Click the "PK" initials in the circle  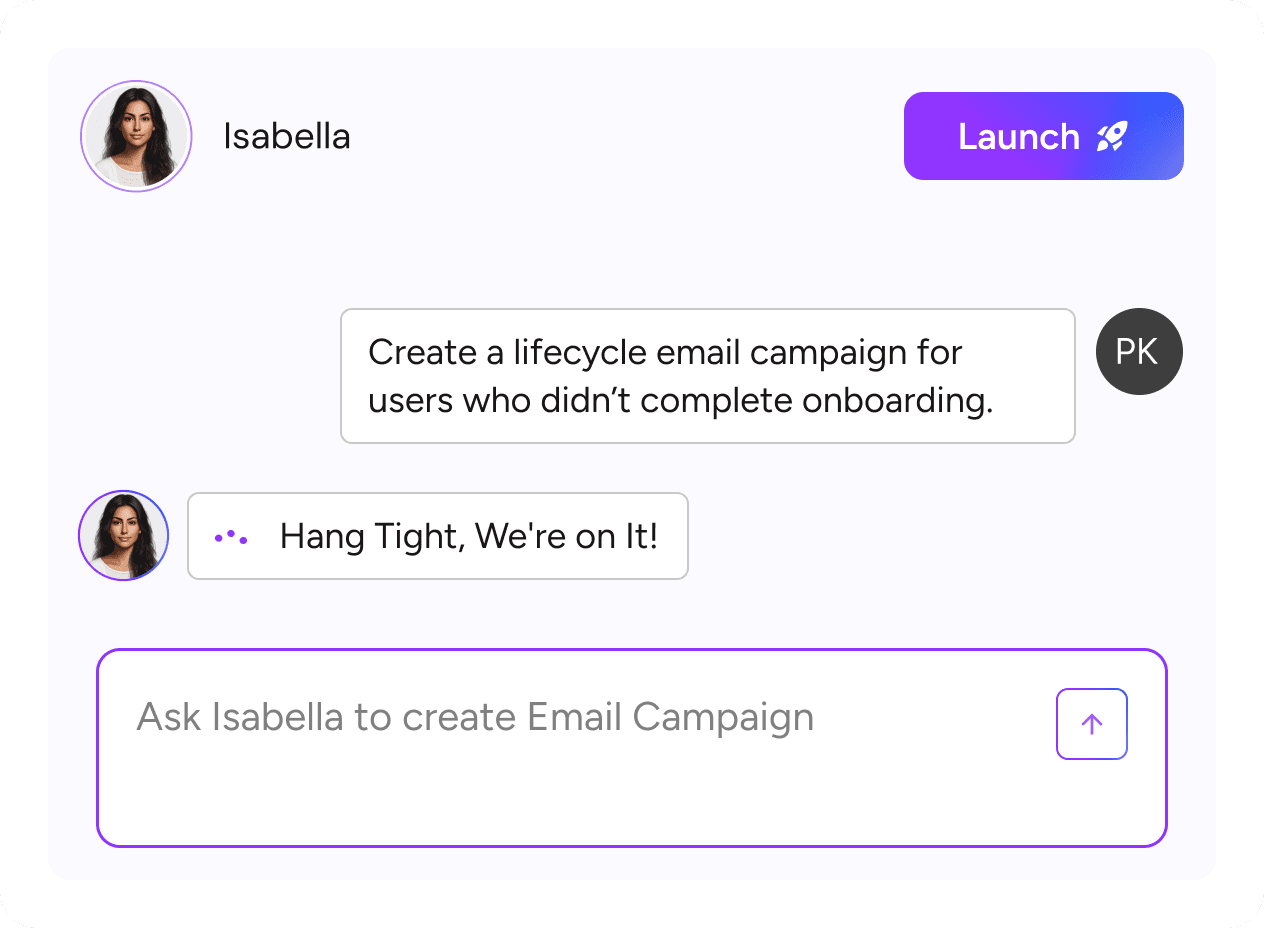1139,353
